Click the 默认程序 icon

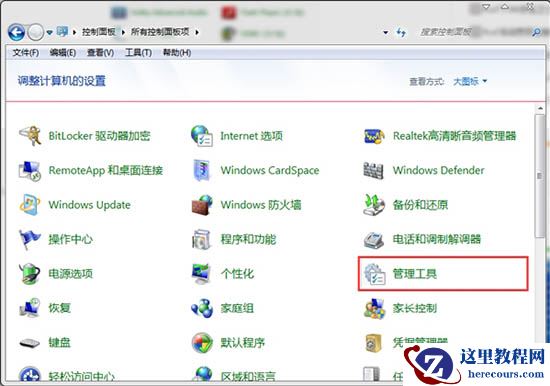[x=202, y=342]
